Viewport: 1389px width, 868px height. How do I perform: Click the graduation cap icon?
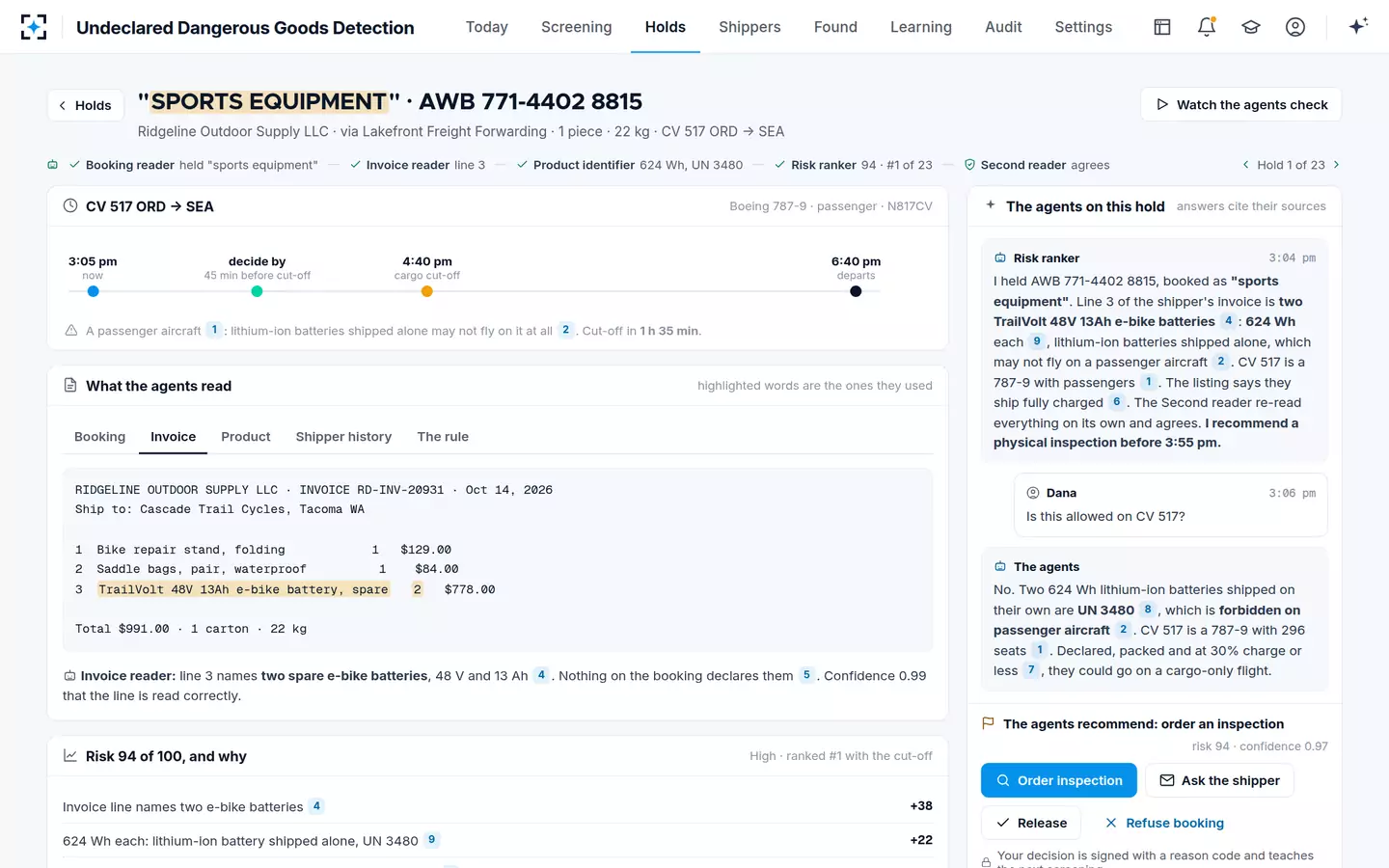(x=1251, y=27)
